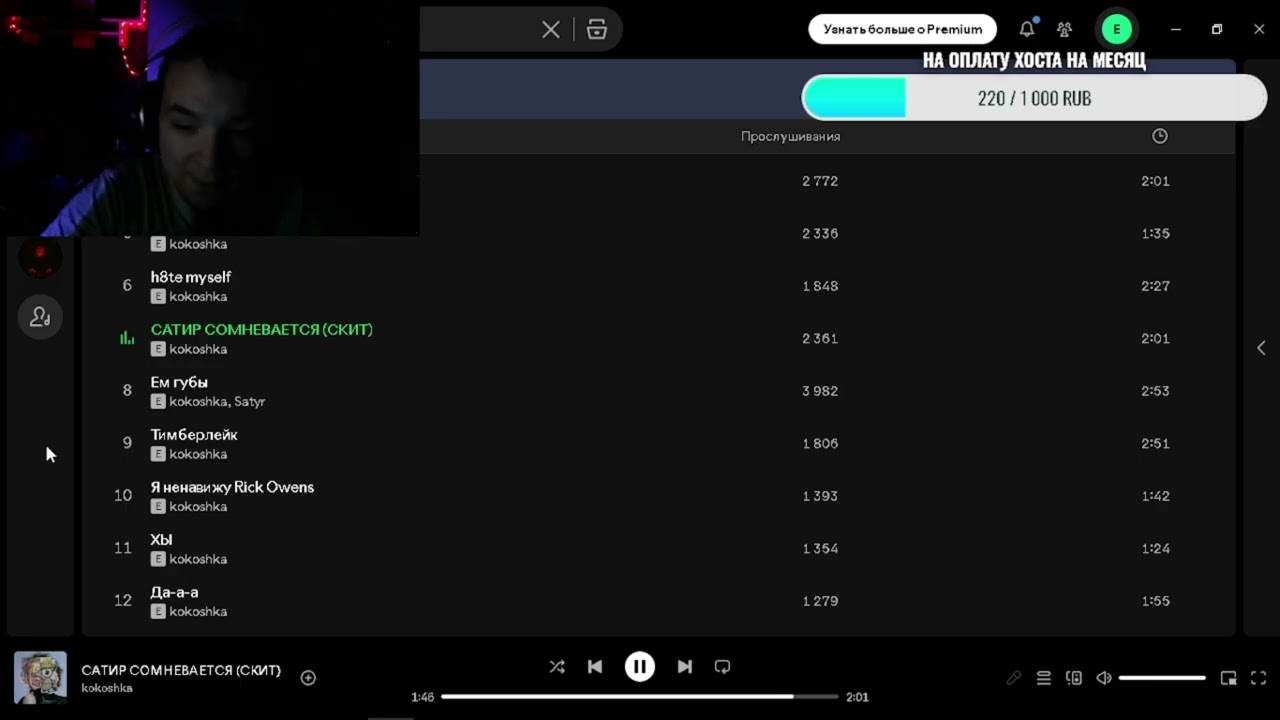Pause the playing track
The image size is (1280, 720).
click(x=640, y=667)
